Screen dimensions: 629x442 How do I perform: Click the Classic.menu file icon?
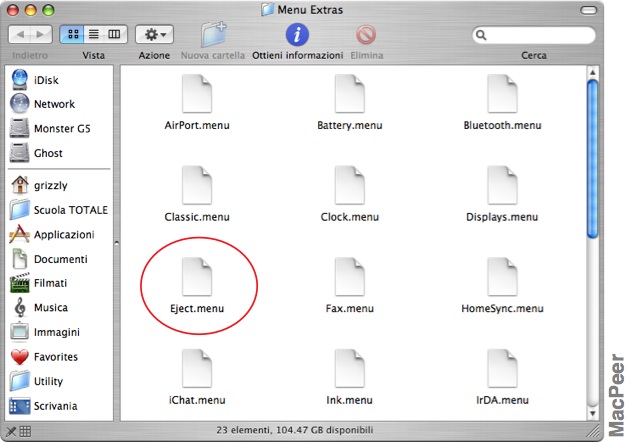[x=197, y=185]
